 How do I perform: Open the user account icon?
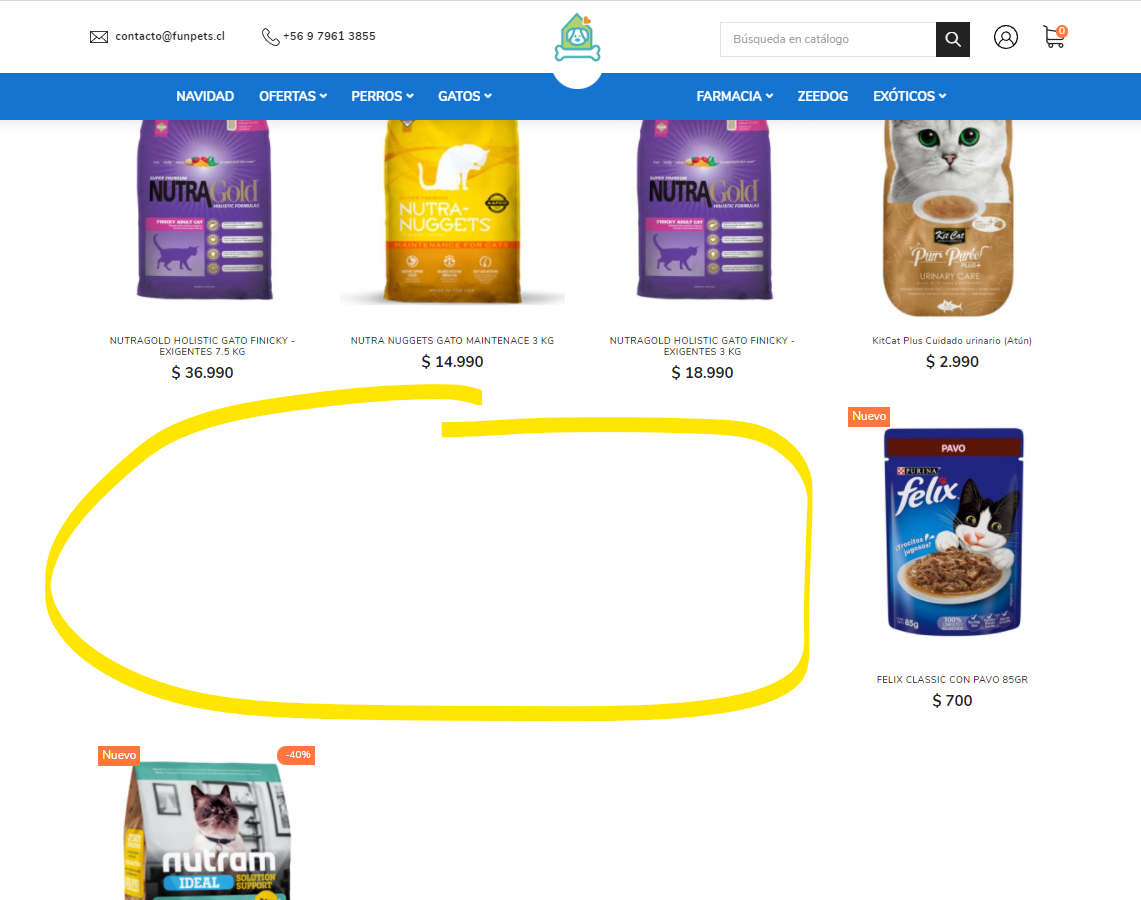click(x=1006, y=37)
